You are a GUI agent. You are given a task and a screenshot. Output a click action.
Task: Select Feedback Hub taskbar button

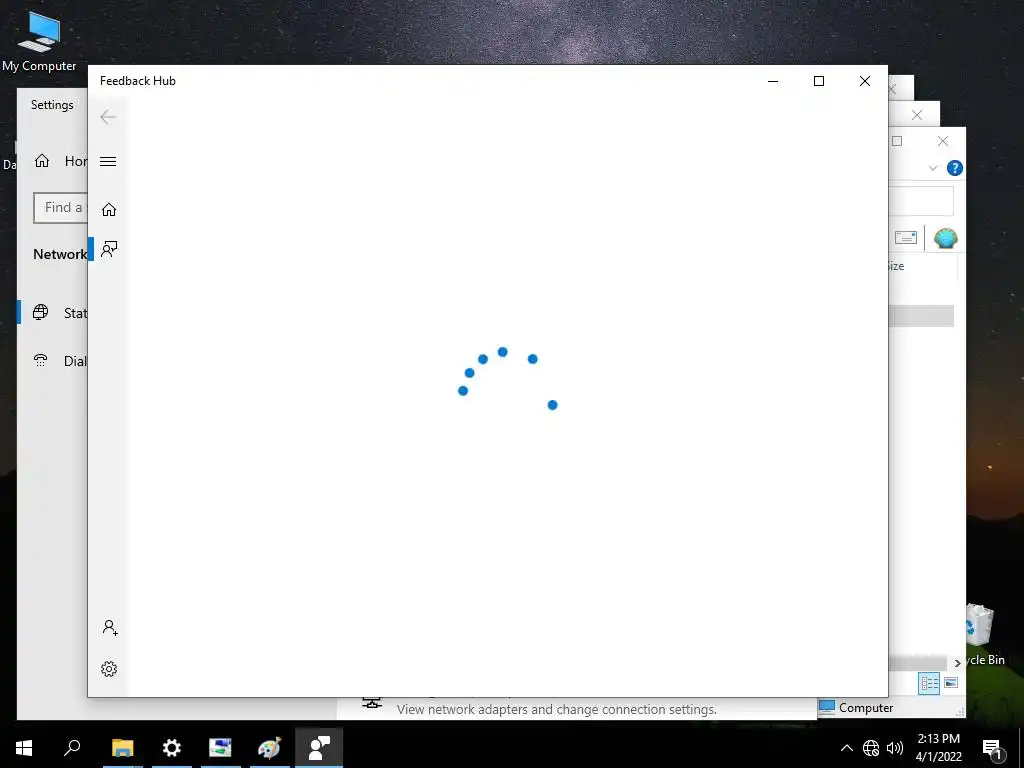(319, 748)
